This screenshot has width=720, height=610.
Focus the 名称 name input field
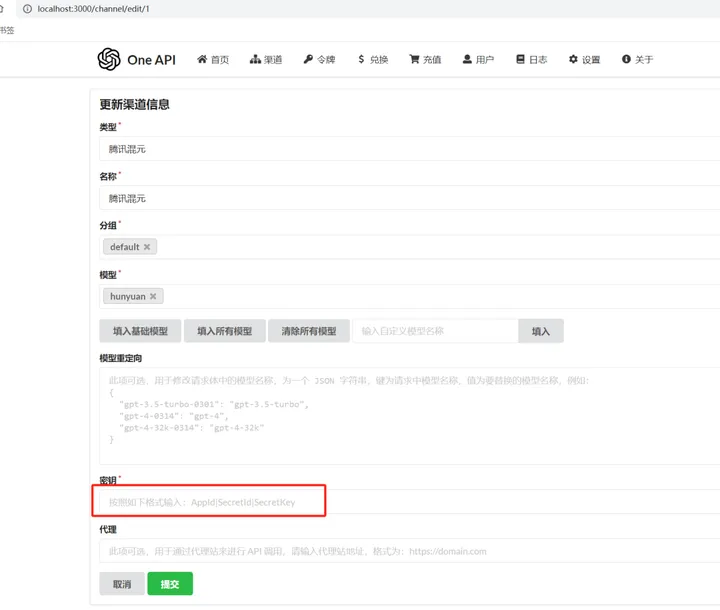pos(410,198)
